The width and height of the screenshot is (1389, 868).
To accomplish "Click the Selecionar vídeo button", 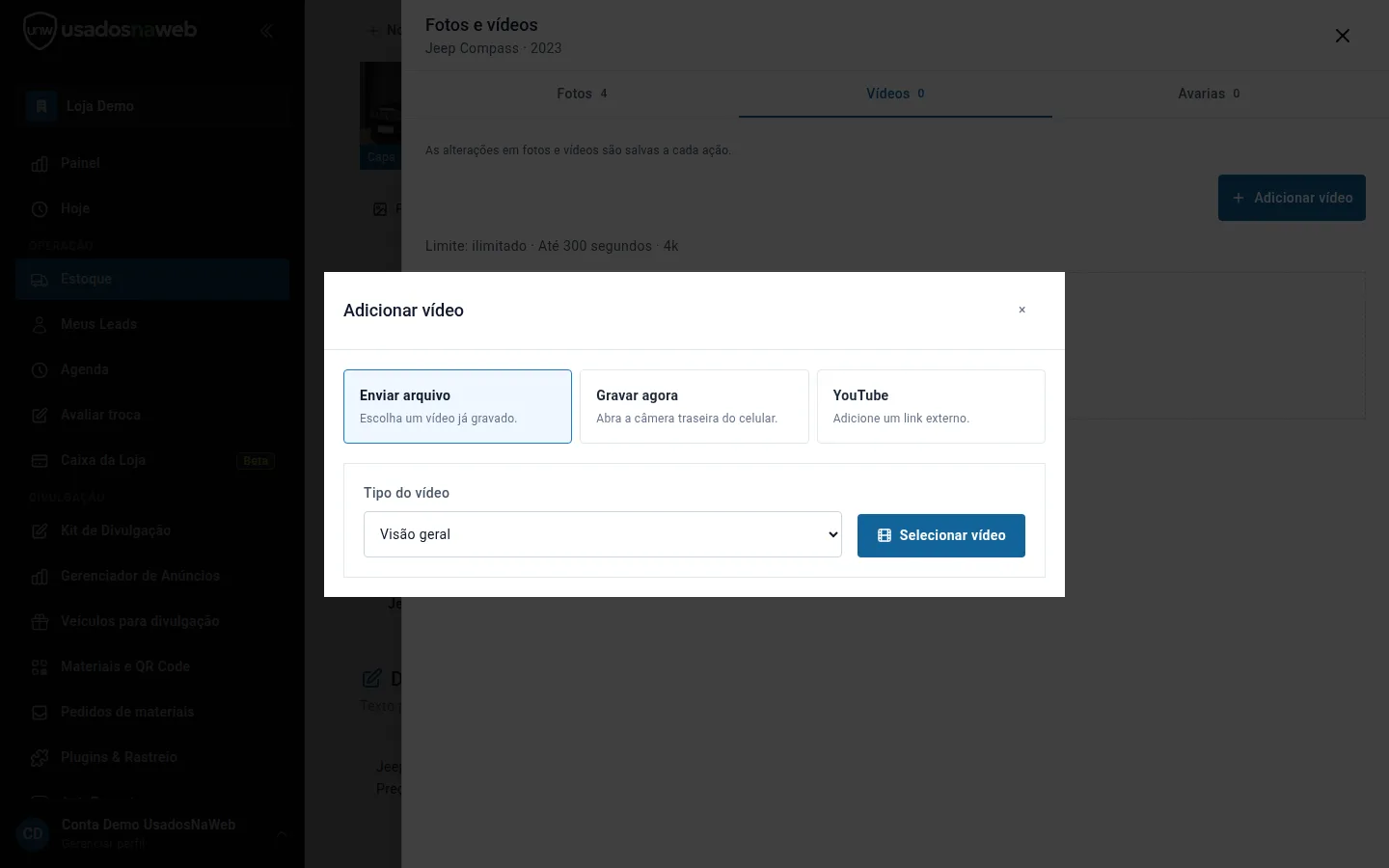I will click(x=941, y=535).
